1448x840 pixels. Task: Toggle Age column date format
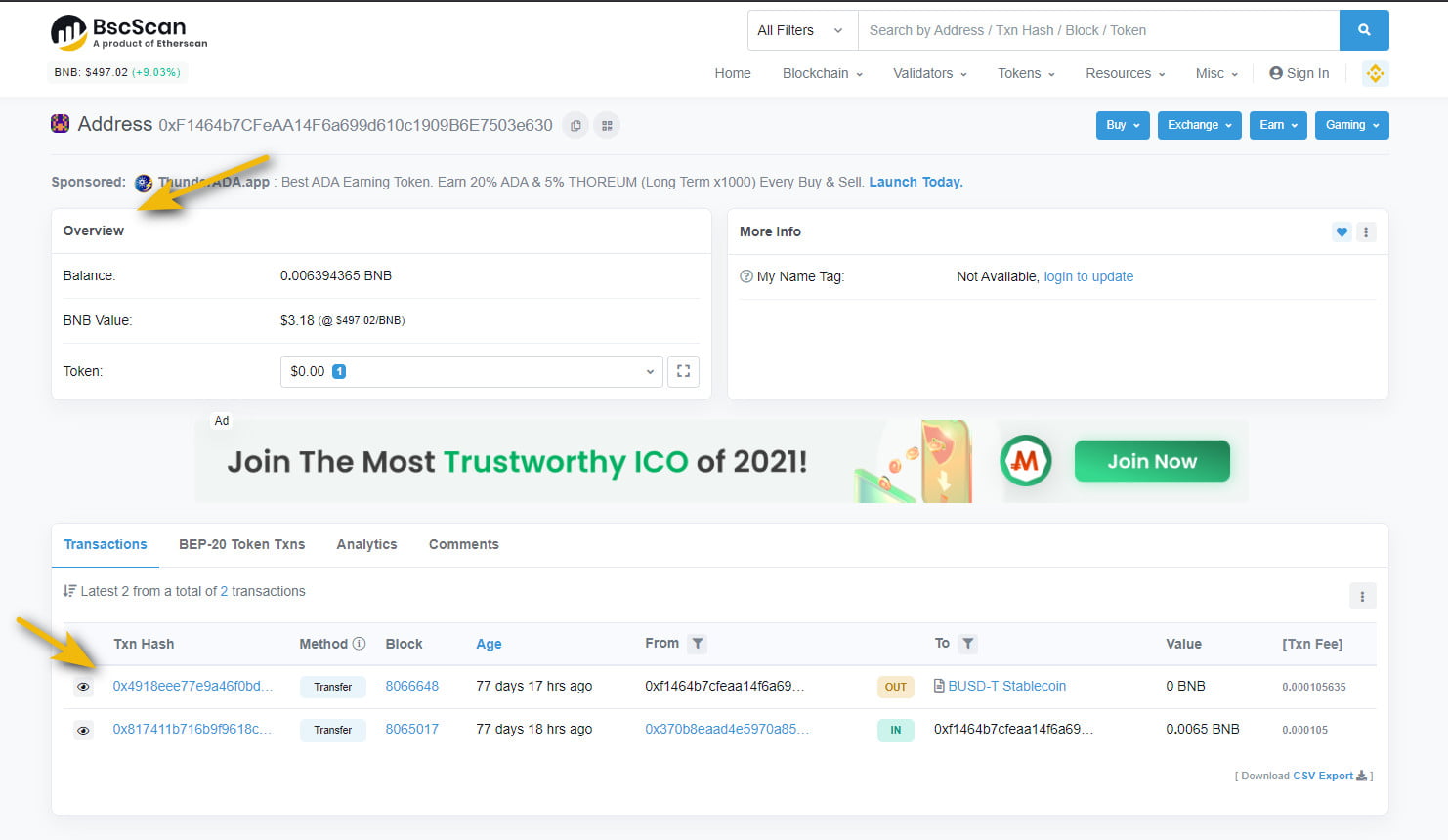point(489,644)
